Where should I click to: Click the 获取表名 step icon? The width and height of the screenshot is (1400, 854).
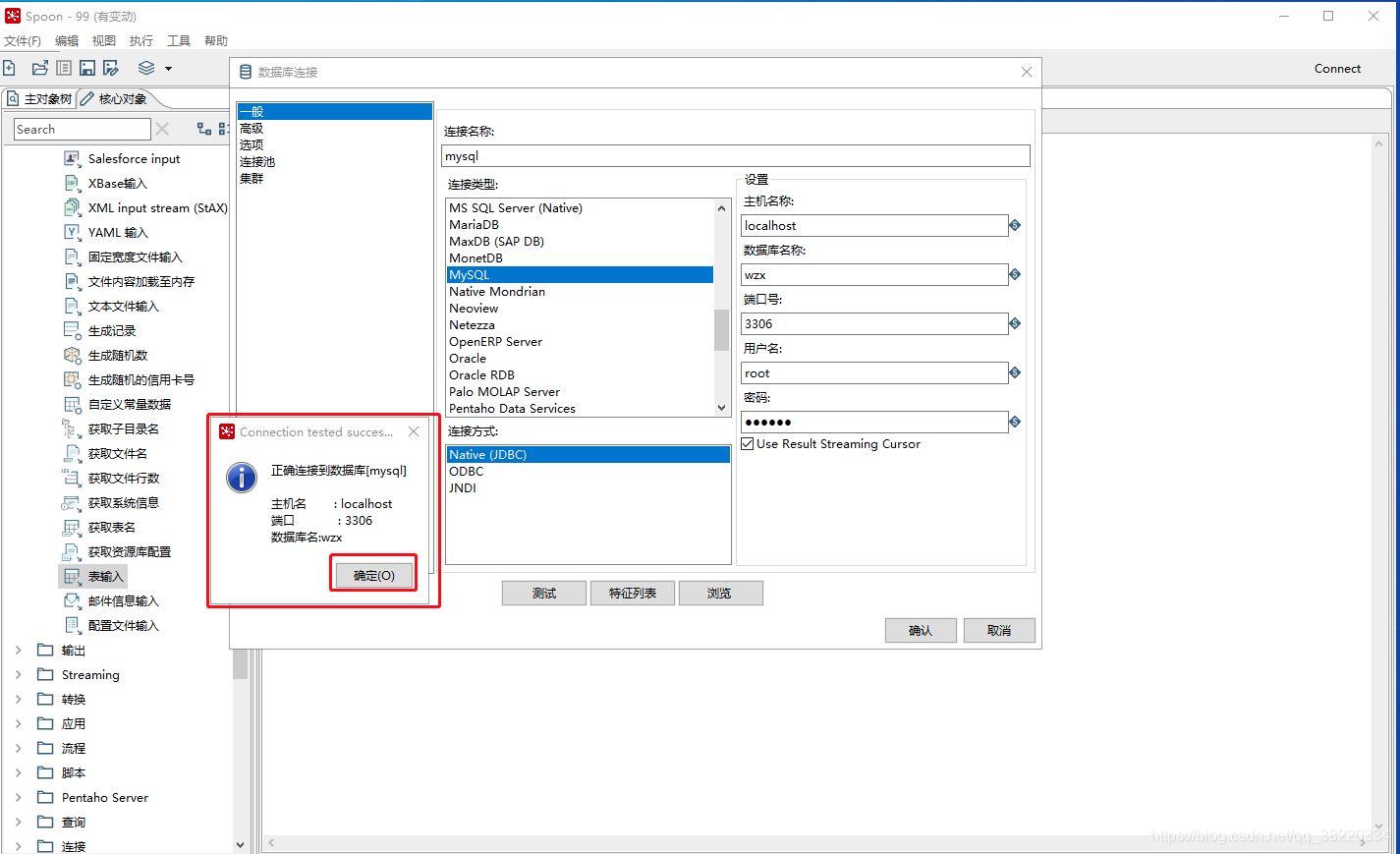(x=72, y=527)
